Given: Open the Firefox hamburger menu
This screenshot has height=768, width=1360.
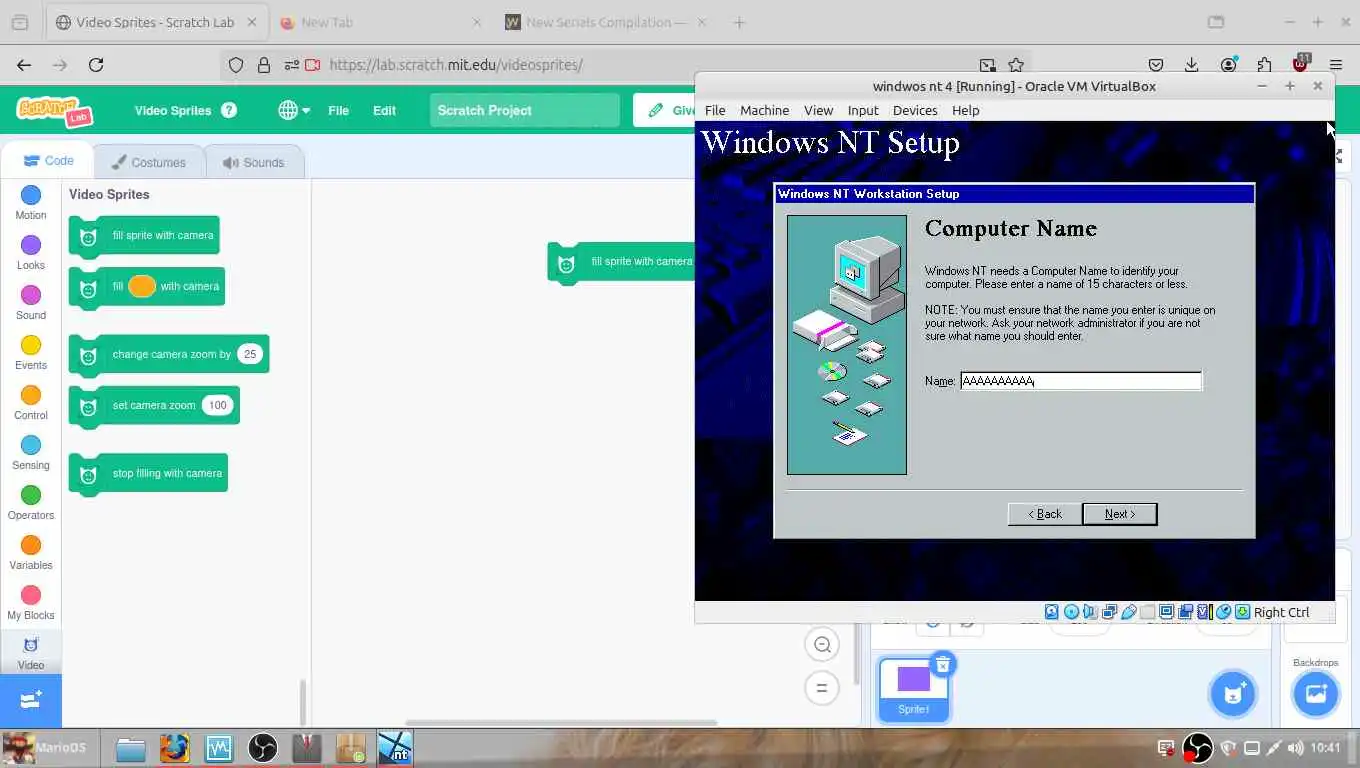Looking at the screenshot, I should [x=1335, y=65].
